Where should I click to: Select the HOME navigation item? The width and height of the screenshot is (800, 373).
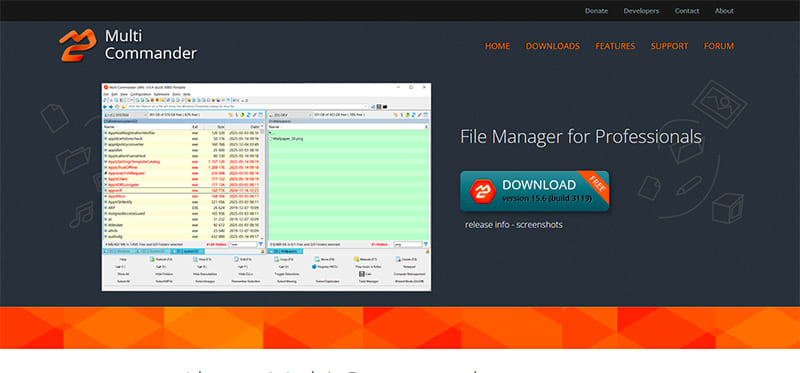tap(497, 46)
